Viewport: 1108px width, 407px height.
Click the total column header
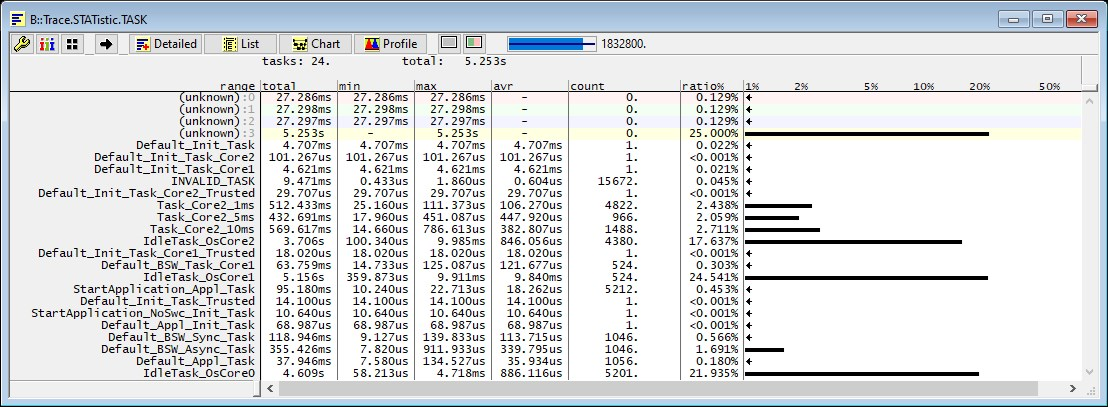tap(298, 87)
